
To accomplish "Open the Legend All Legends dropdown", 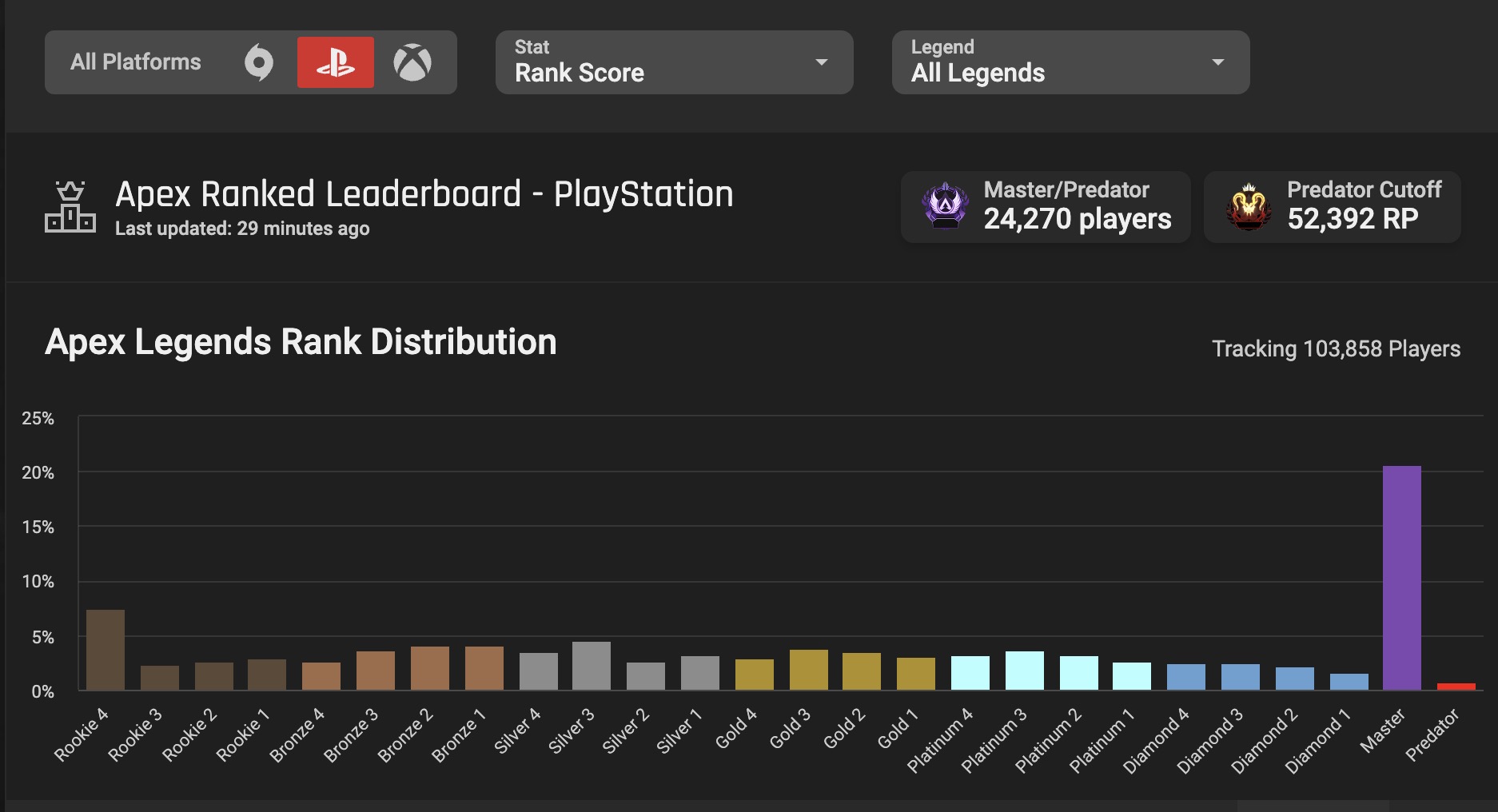I will 1070,62.
